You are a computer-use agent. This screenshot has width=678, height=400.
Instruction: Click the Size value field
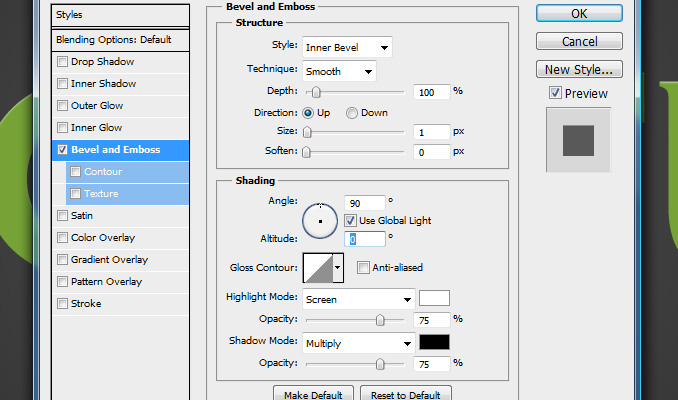point(432,132)
